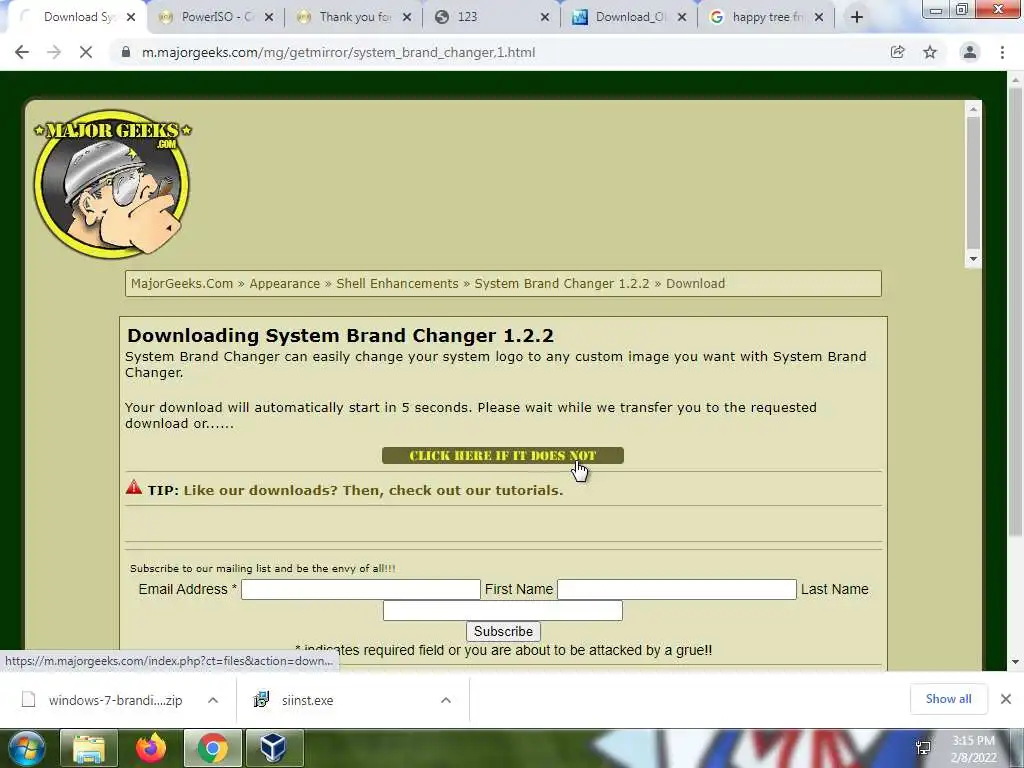This screenshot has width=1024, height=768.
Task: Open MajorGeeks.Com breadcrumb link
Action: [182, 283]
